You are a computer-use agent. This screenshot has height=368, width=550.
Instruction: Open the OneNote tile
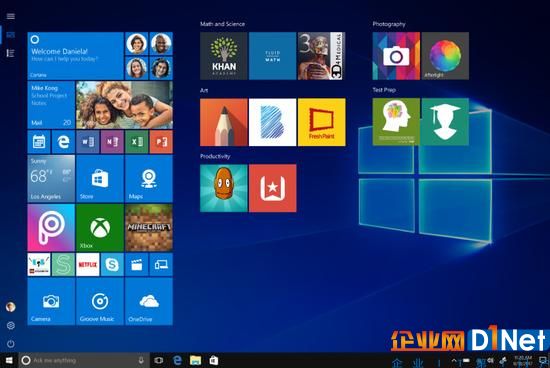pyautogui.click(x=112, y=142)
